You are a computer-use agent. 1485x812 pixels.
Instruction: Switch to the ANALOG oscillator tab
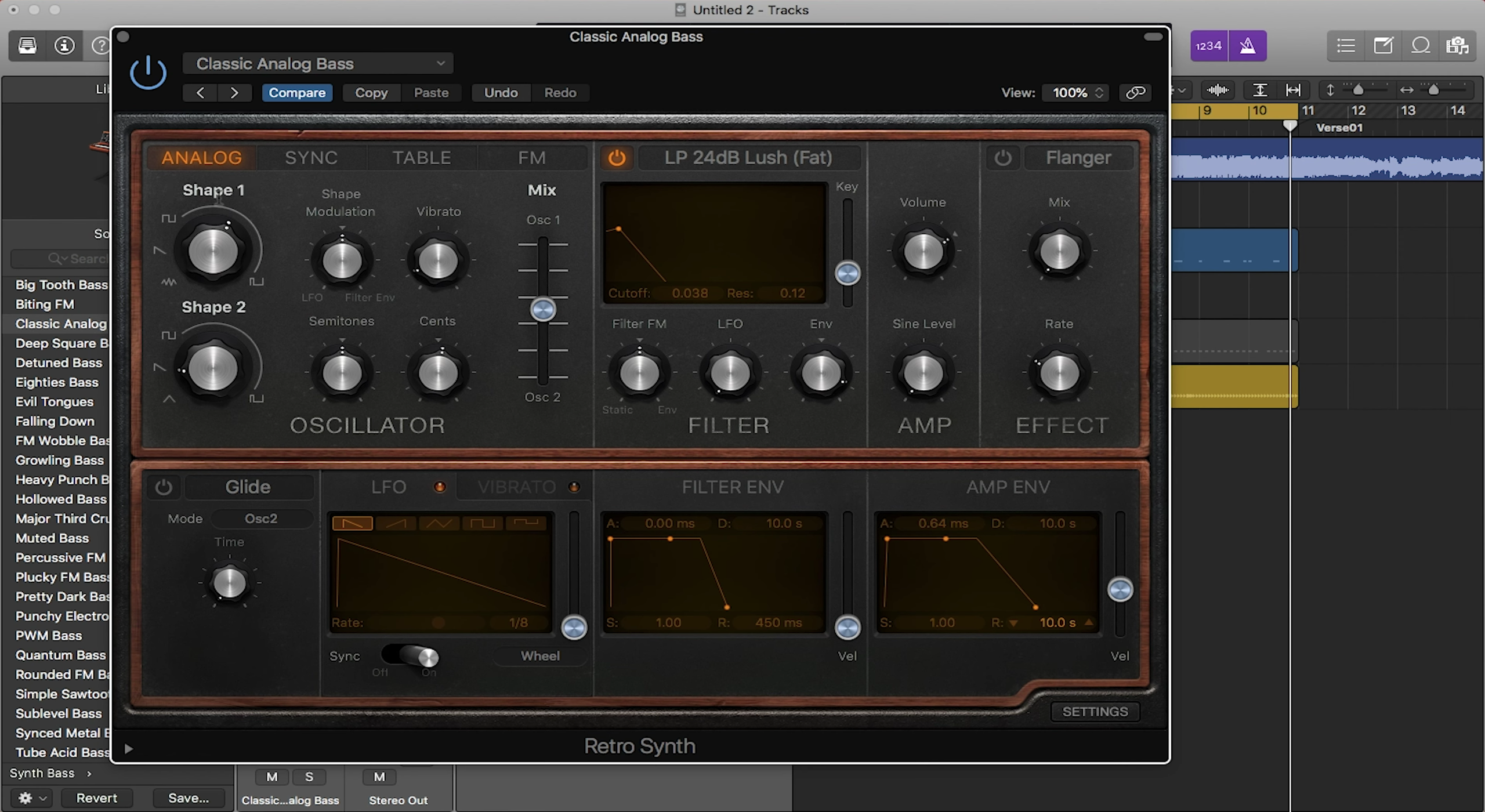tap(201, 158)
